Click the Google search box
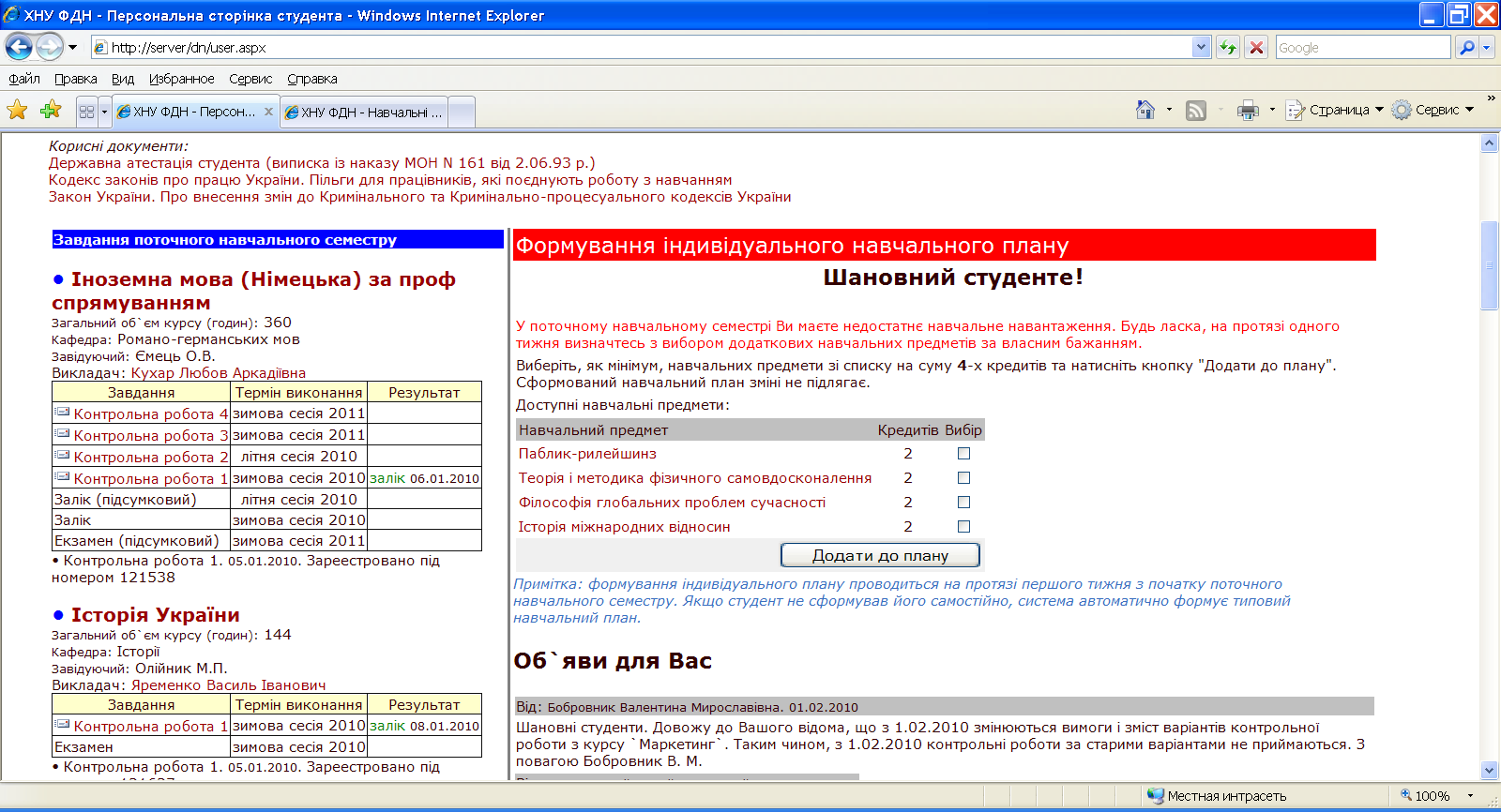The image size is (1501, 812). (1363, 47)
